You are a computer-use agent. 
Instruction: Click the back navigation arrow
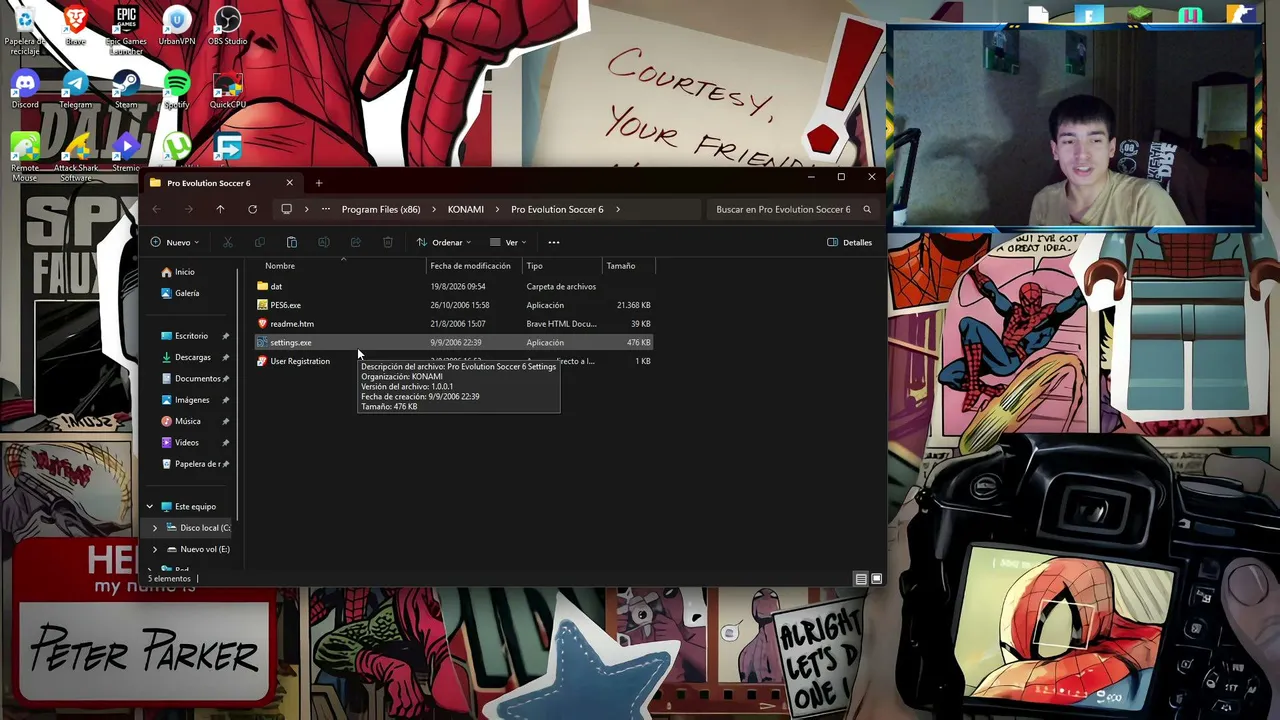pyautogui.click(x=156, y=209)
